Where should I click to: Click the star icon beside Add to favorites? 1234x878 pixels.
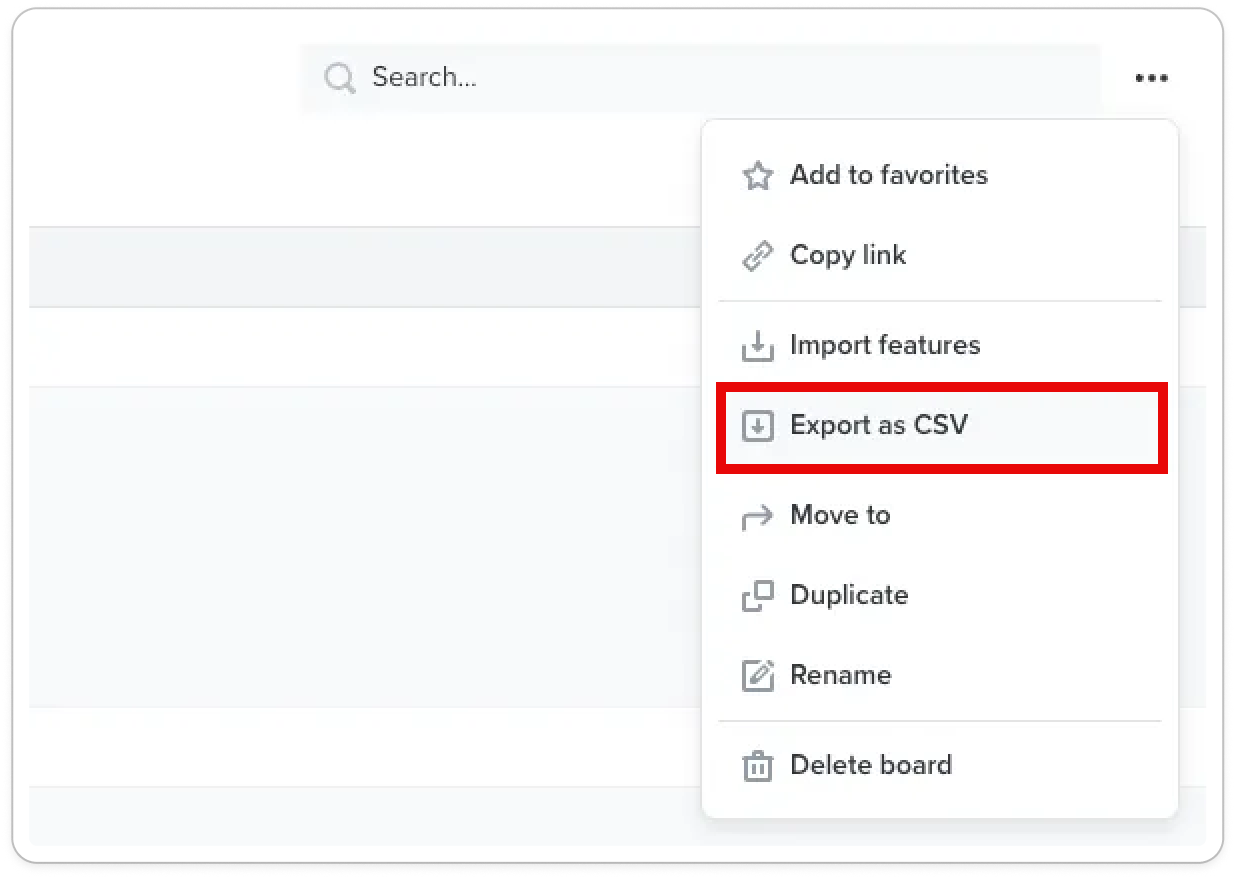pos(757,176)
